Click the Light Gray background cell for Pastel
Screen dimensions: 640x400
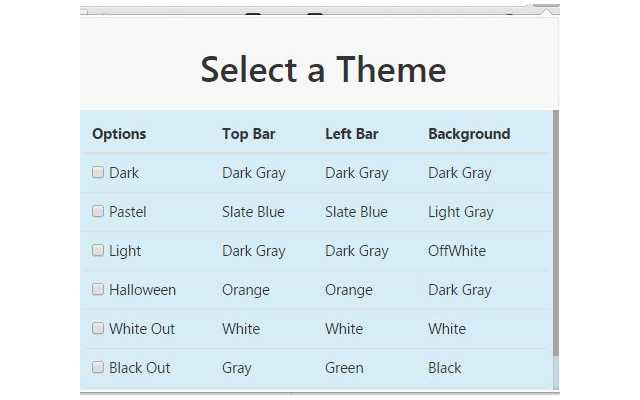(x=460, y=212)
